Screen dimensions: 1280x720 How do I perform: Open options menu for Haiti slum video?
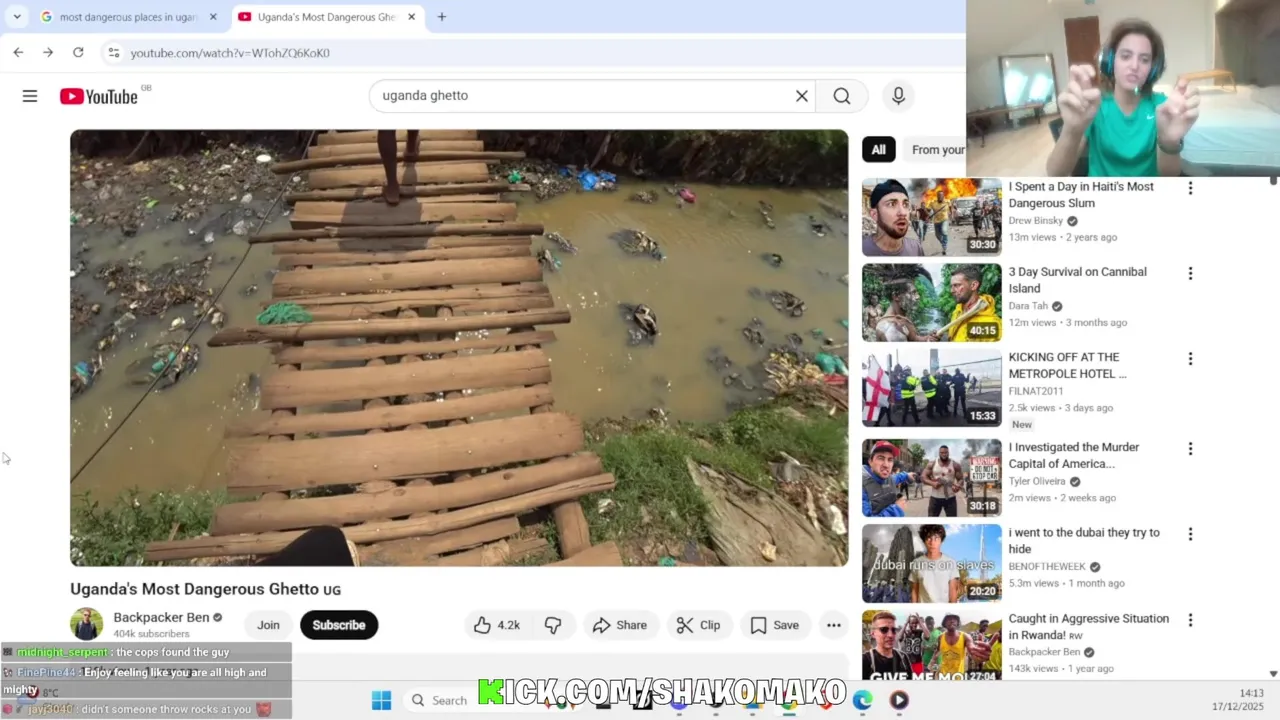pyautogui.click(x=1190, y=188)
